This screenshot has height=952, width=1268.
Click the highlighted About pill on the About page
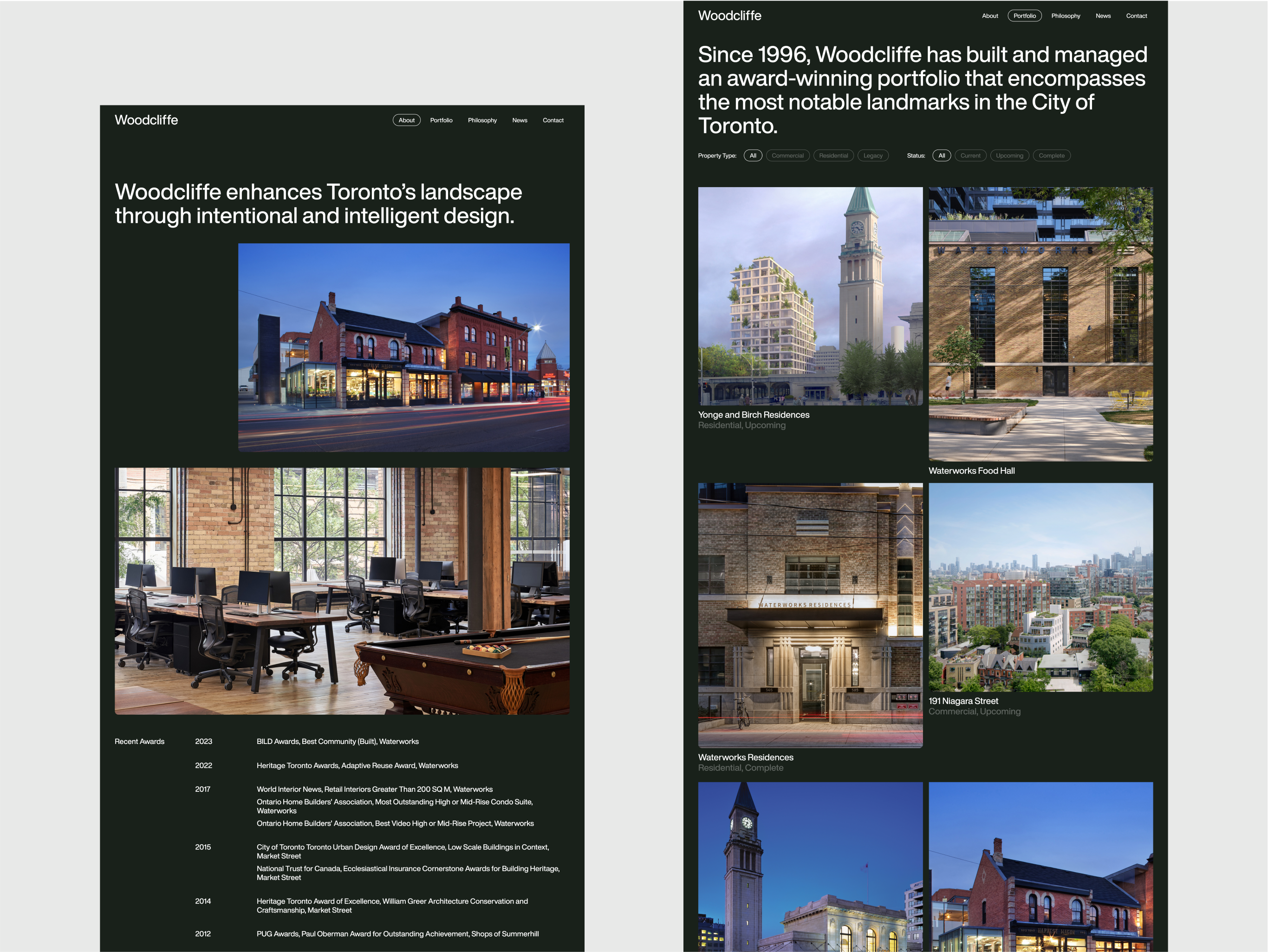pyautogui.click(x=406, y=120)
